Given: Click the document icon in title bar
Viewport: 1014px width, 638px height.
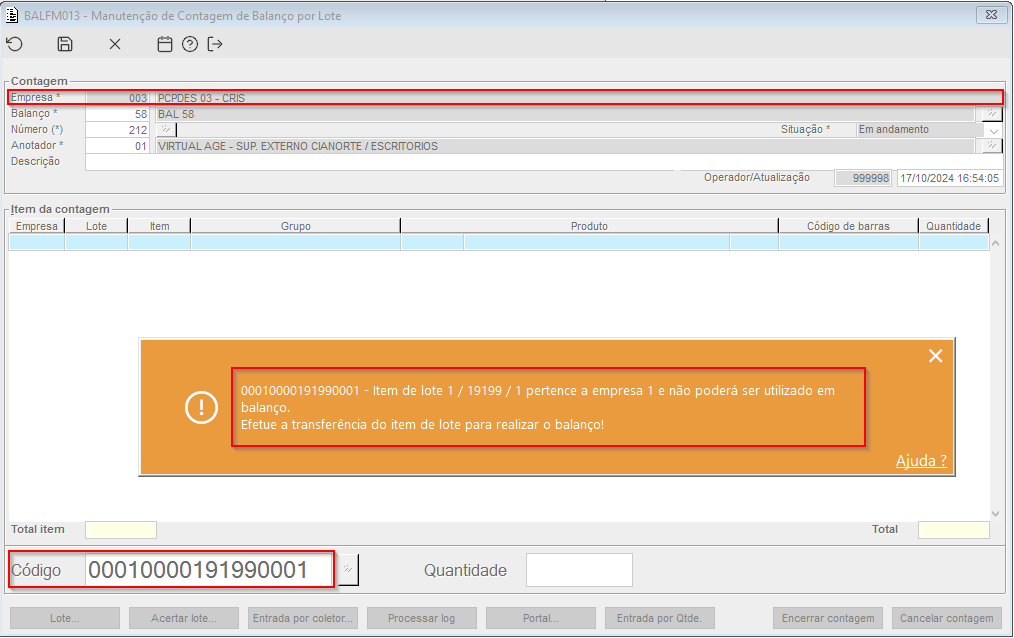Looking at the screenshot, I should click(12, 15).
